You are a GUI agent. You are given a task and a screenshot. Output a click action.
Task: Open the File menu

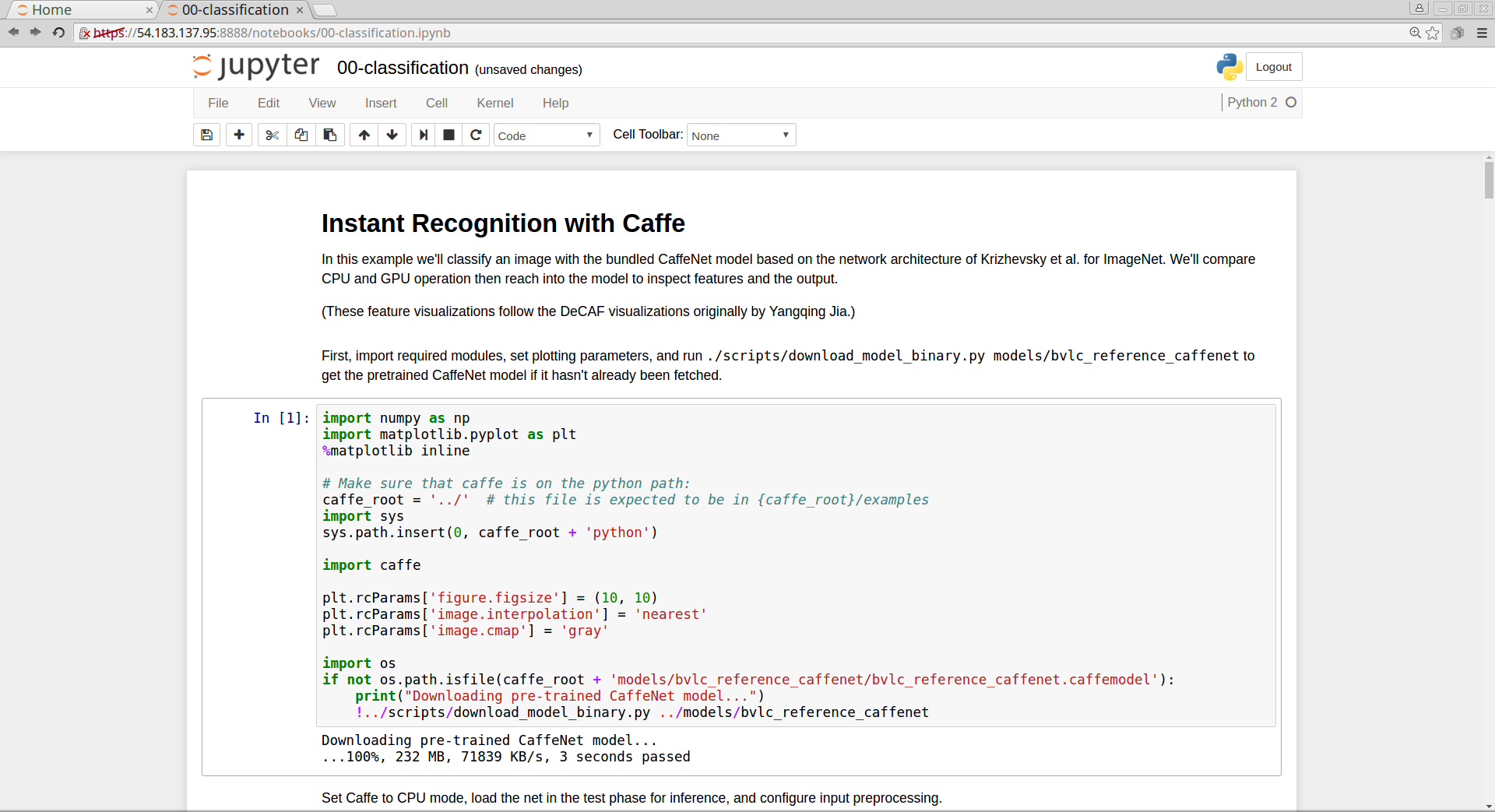[x=218, y=103]
